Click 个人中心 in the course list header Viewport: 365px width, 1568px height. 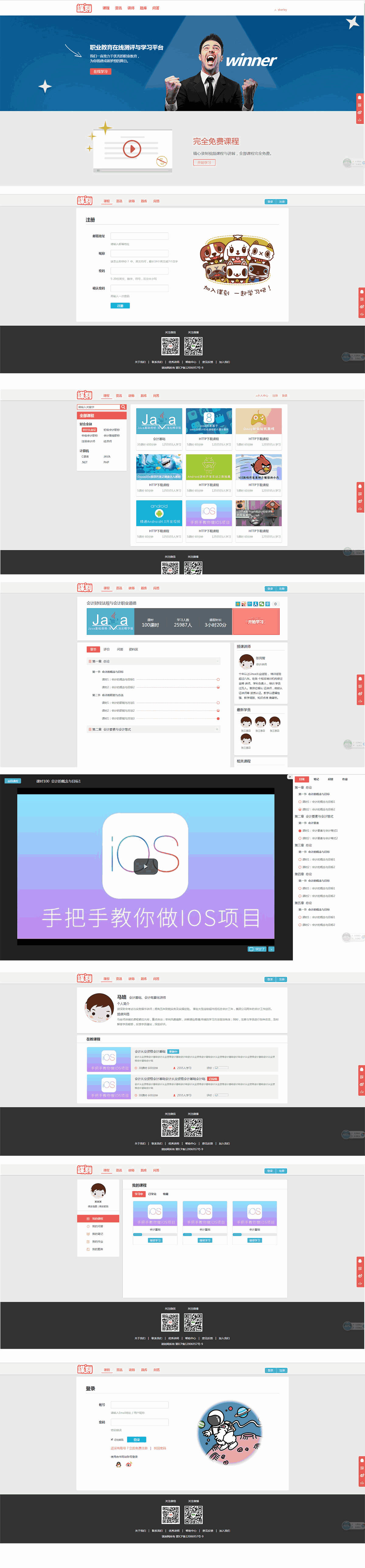point(261,396)
